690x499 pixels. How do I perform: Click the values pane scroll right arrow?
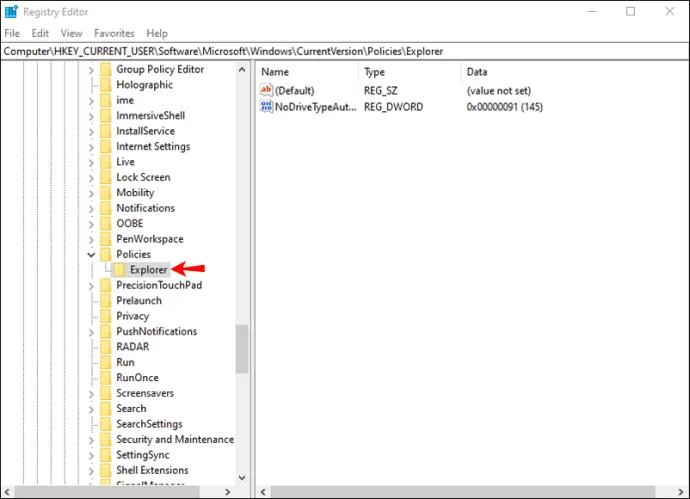pyautogui.click(x=681, y=492)
